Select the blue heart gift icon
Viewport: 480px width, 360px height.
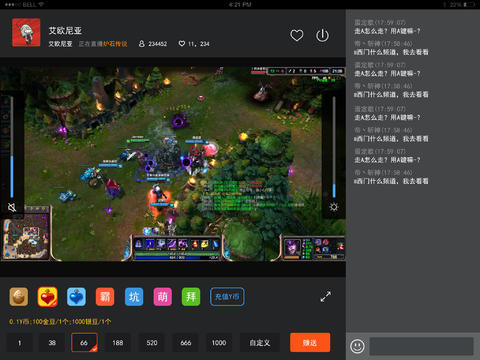pos(76,297)
